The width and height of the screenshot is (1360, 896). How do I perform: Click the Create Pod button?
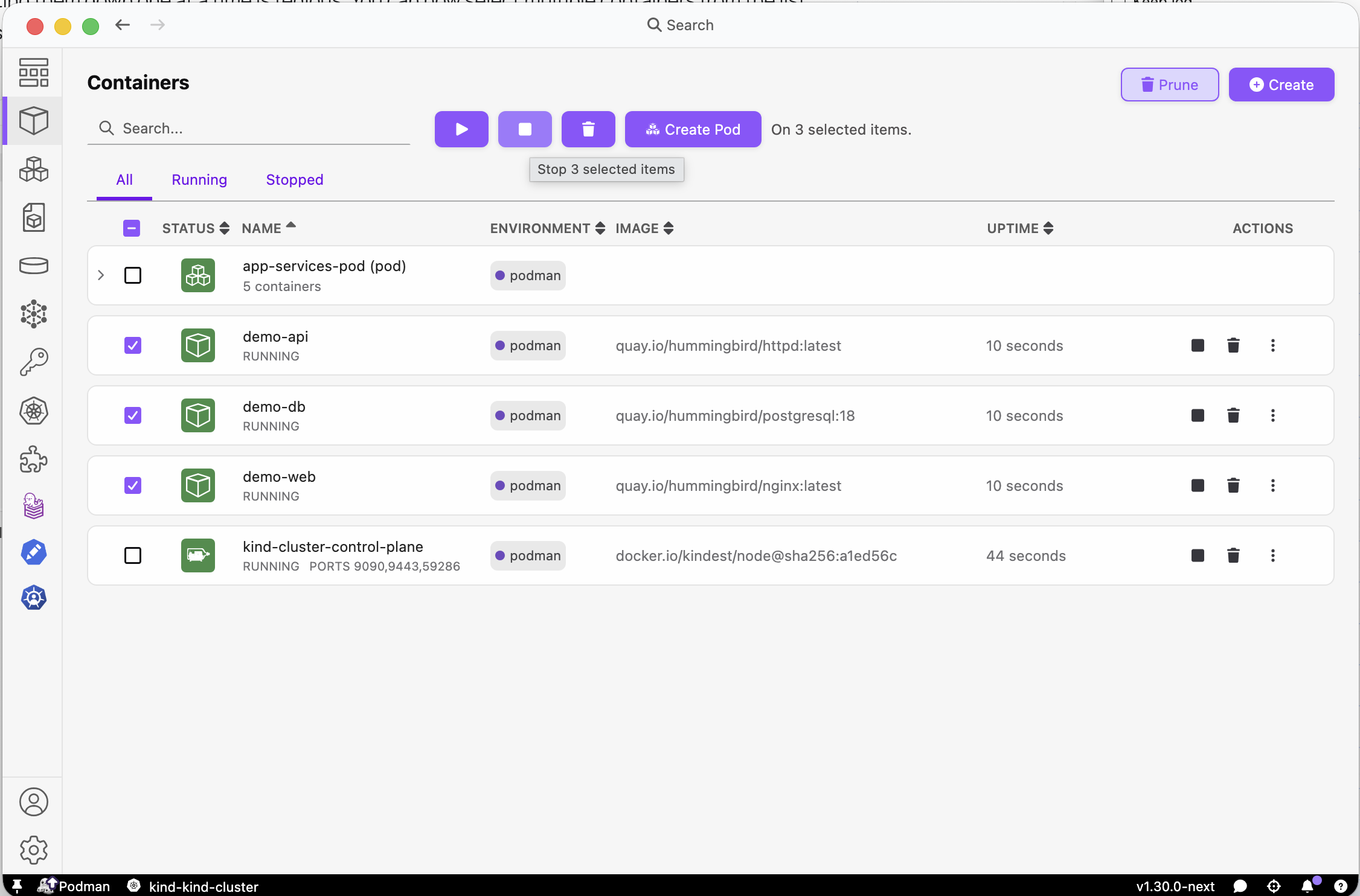coord(693,129)
